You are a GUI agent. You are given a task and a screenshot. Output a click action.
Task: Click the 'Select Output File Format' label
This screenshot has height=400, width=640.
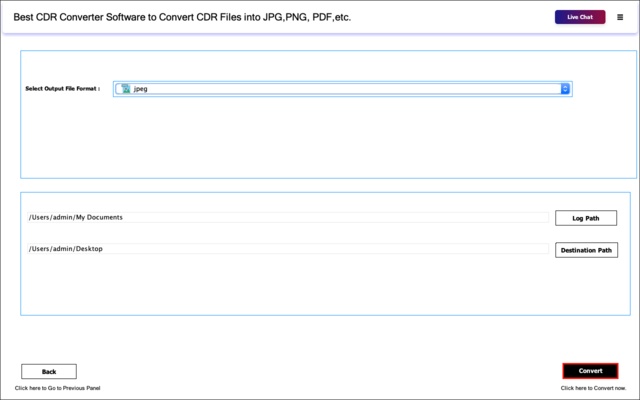62,89
